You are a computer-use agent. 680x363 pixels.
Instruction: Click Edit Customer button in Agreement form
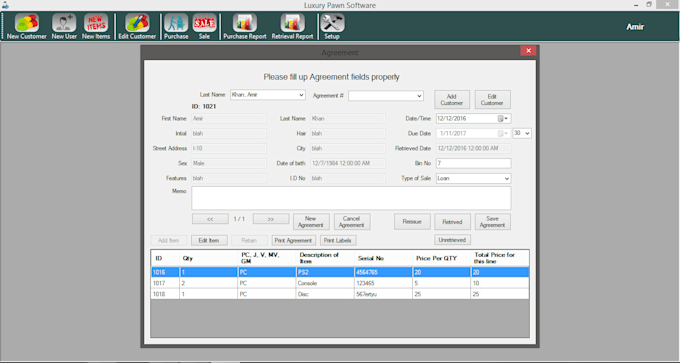coord(493,100)
